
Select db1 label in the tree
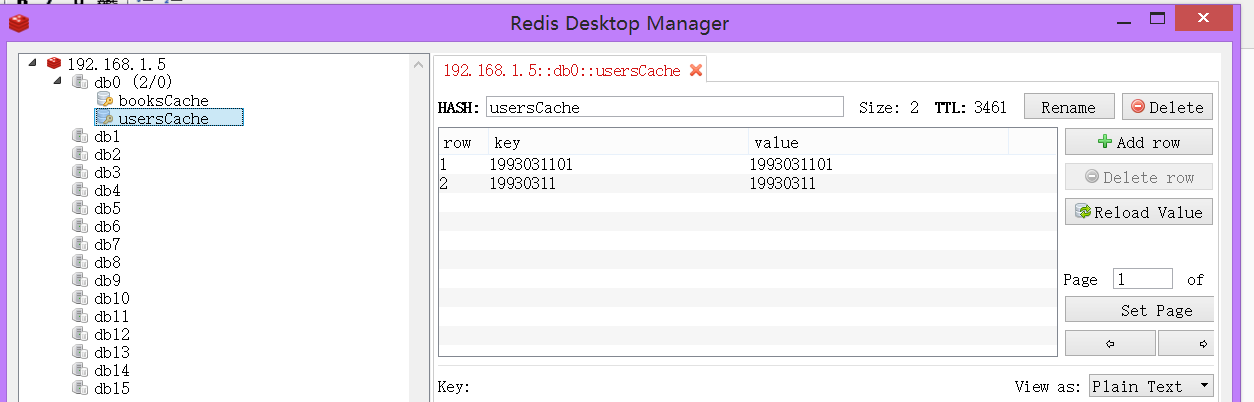[107, 136]
